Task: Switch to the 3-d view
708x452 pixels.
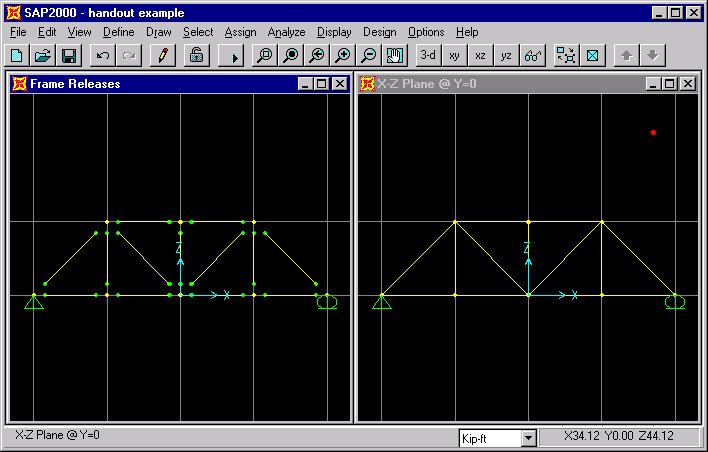Action: pos(428,56)
